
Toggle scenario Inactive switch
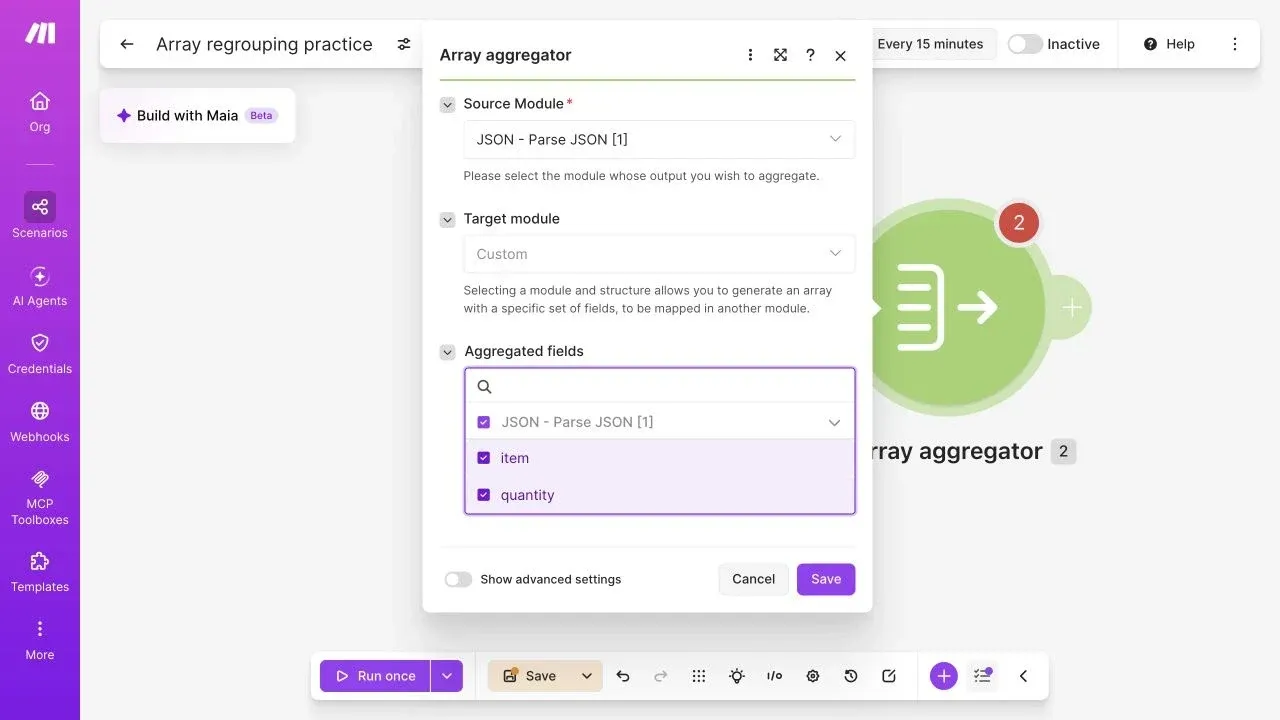click(x=1025, y=44)
